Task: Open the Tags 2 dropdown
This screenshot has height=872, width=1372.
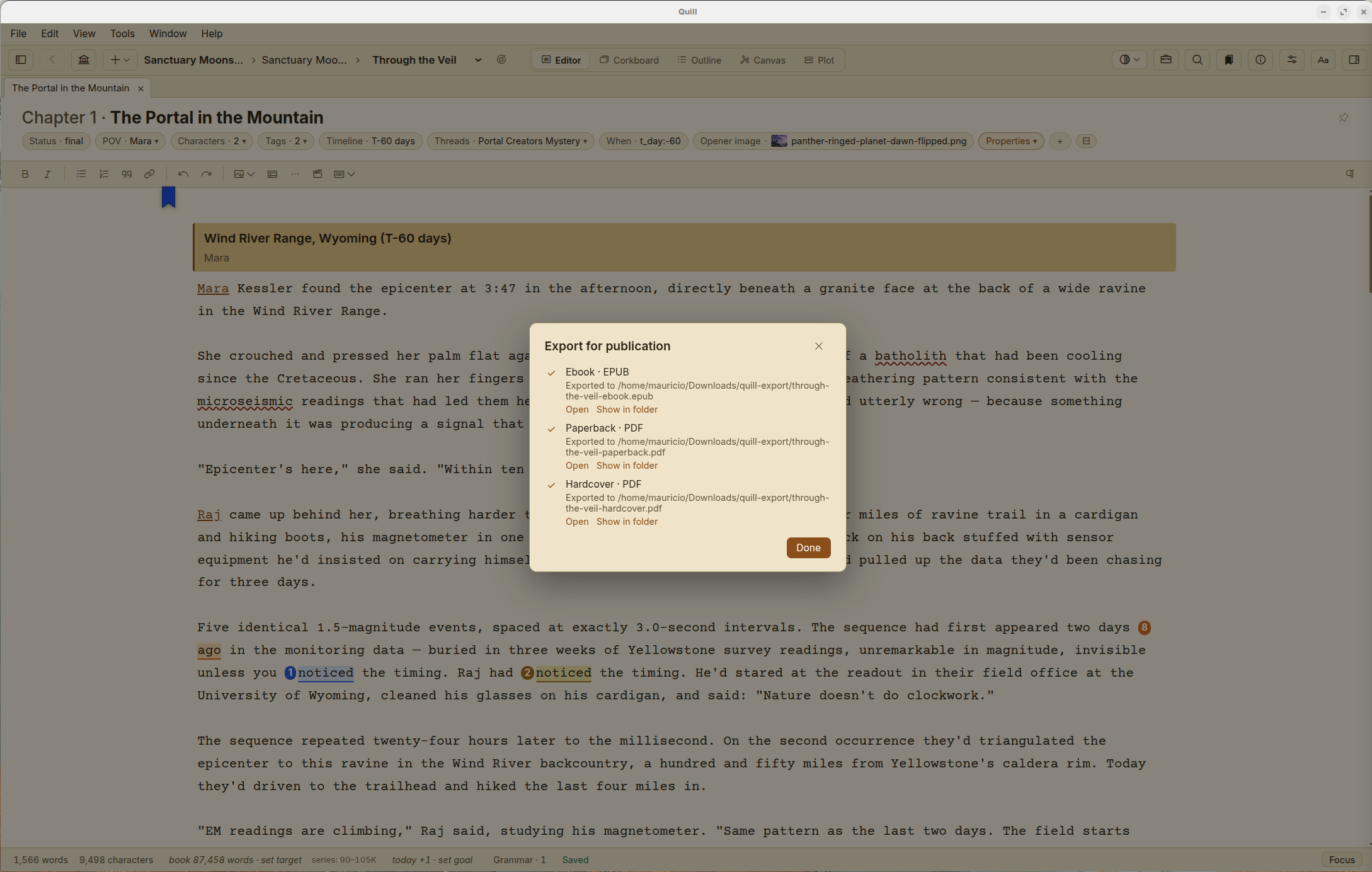Action: 286,141
